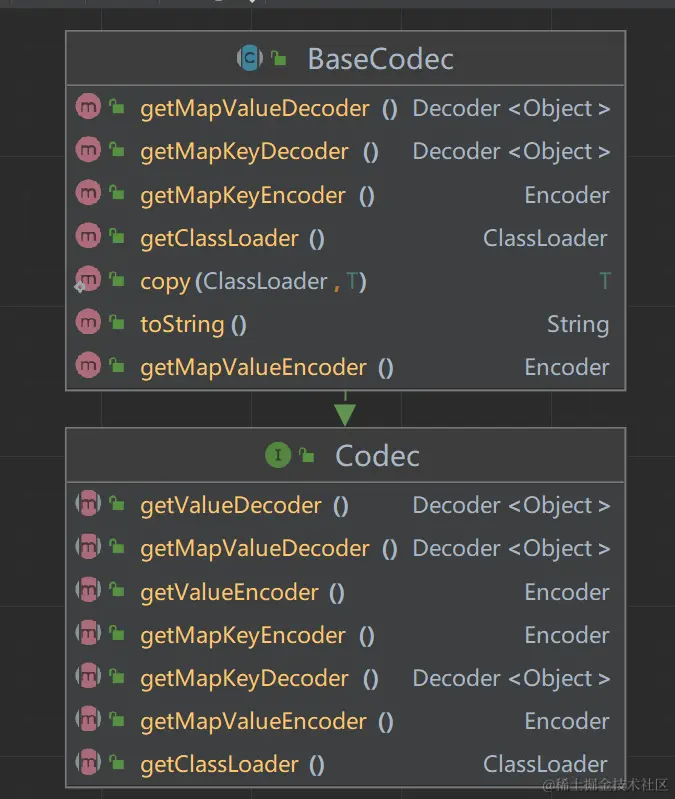Click the getValueDecoder abstract method icon
This screenshot has height=799, width=675.
tap(88, 503)
